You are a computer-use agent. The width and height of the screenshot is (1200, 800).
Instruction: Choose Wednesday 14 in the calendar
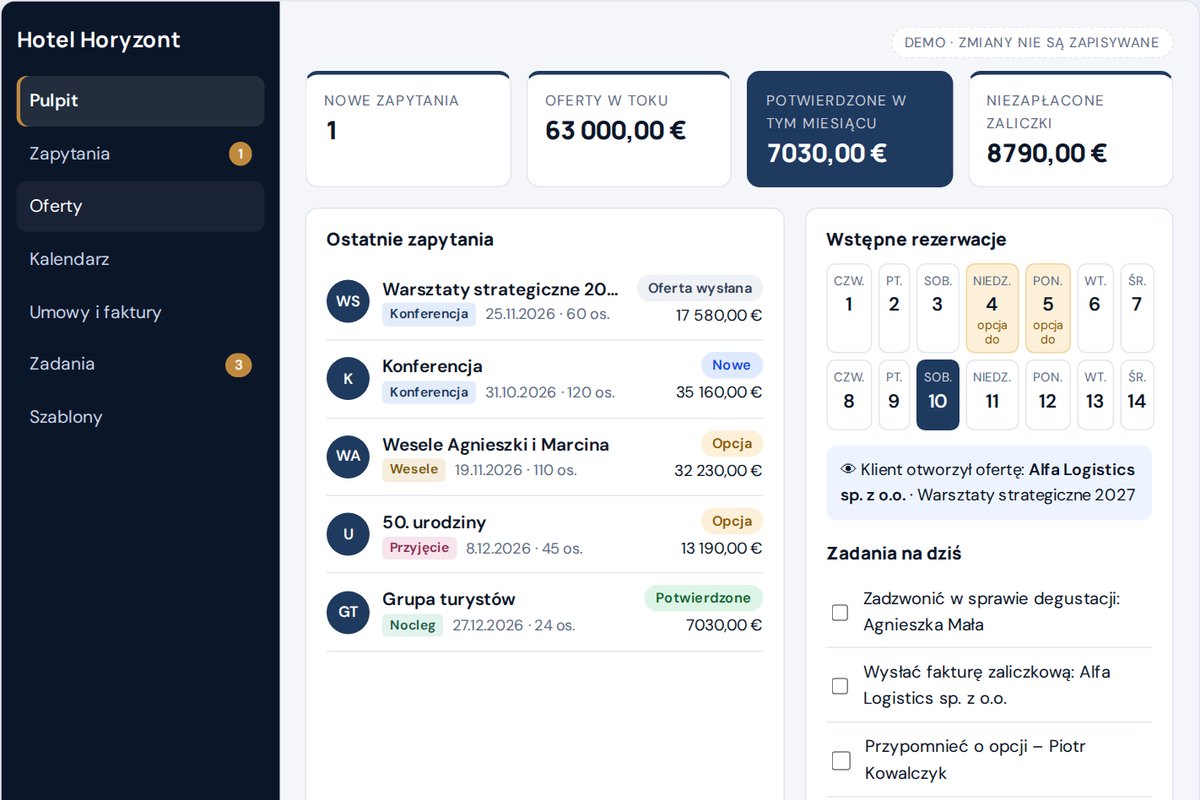coord(1137,395)
